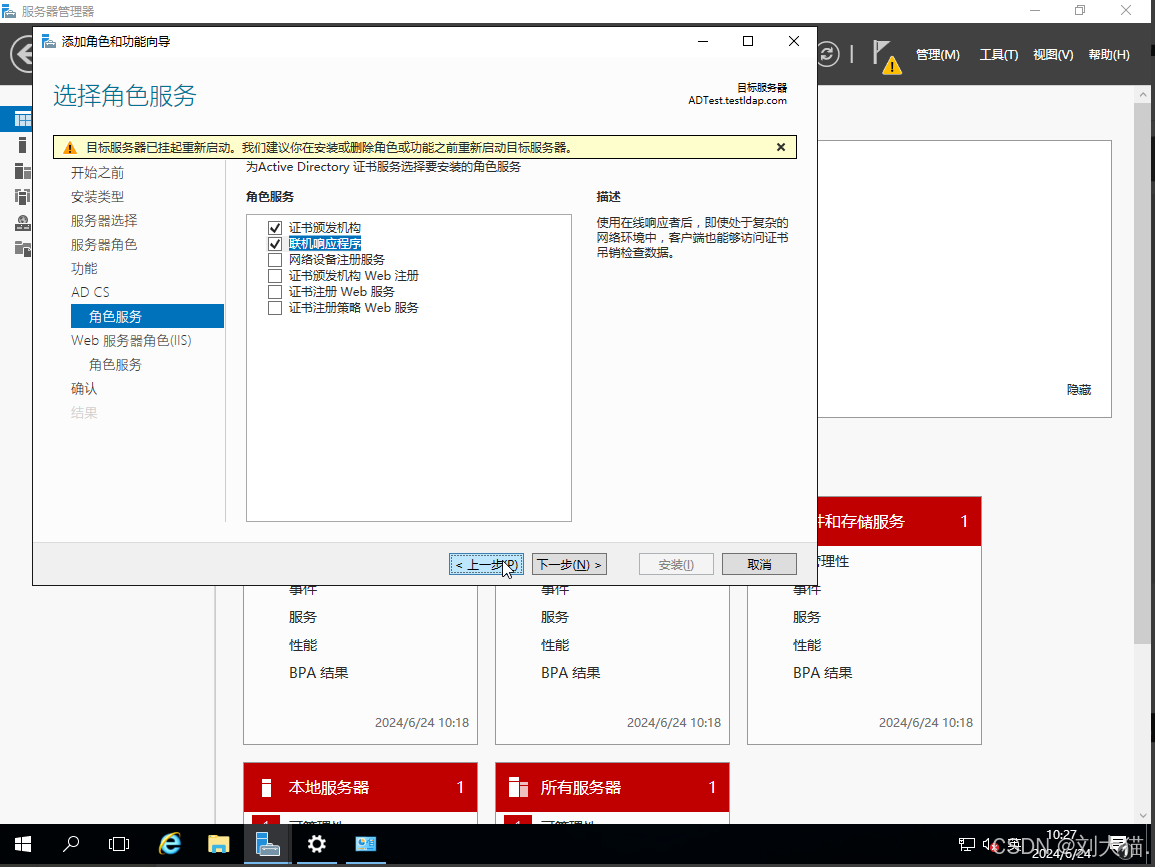
Task: Uncheck 联机响应程序 role service
Action: pos(275,244)
